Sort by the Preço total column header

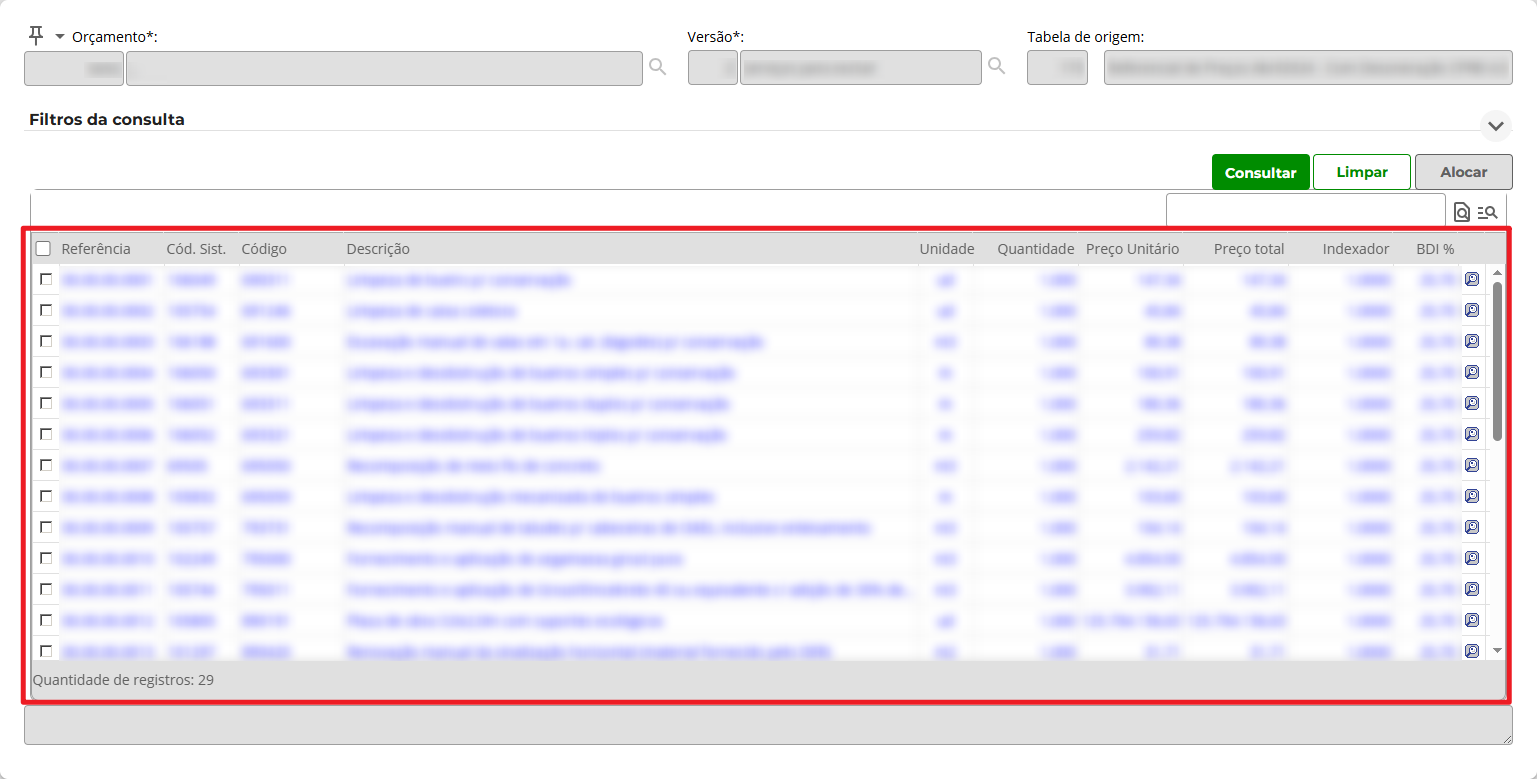point(1248,249)
